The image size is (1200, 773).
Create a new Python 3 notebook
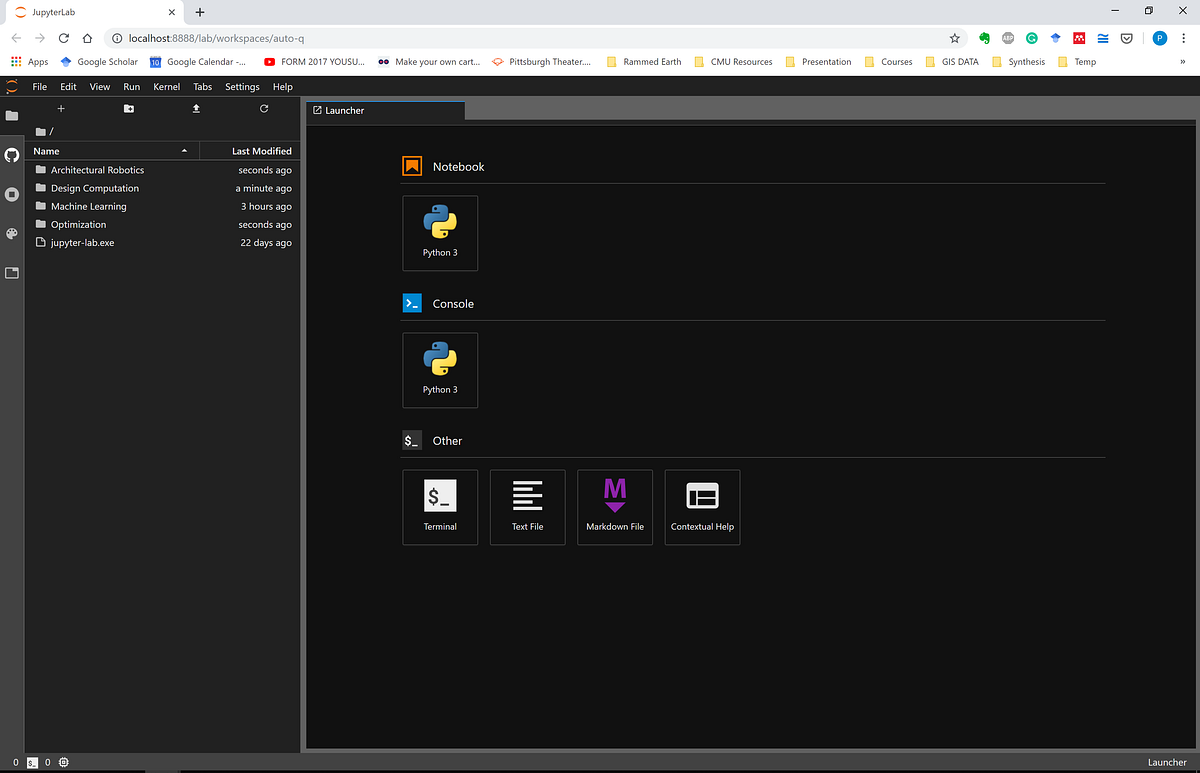[440, 233]
